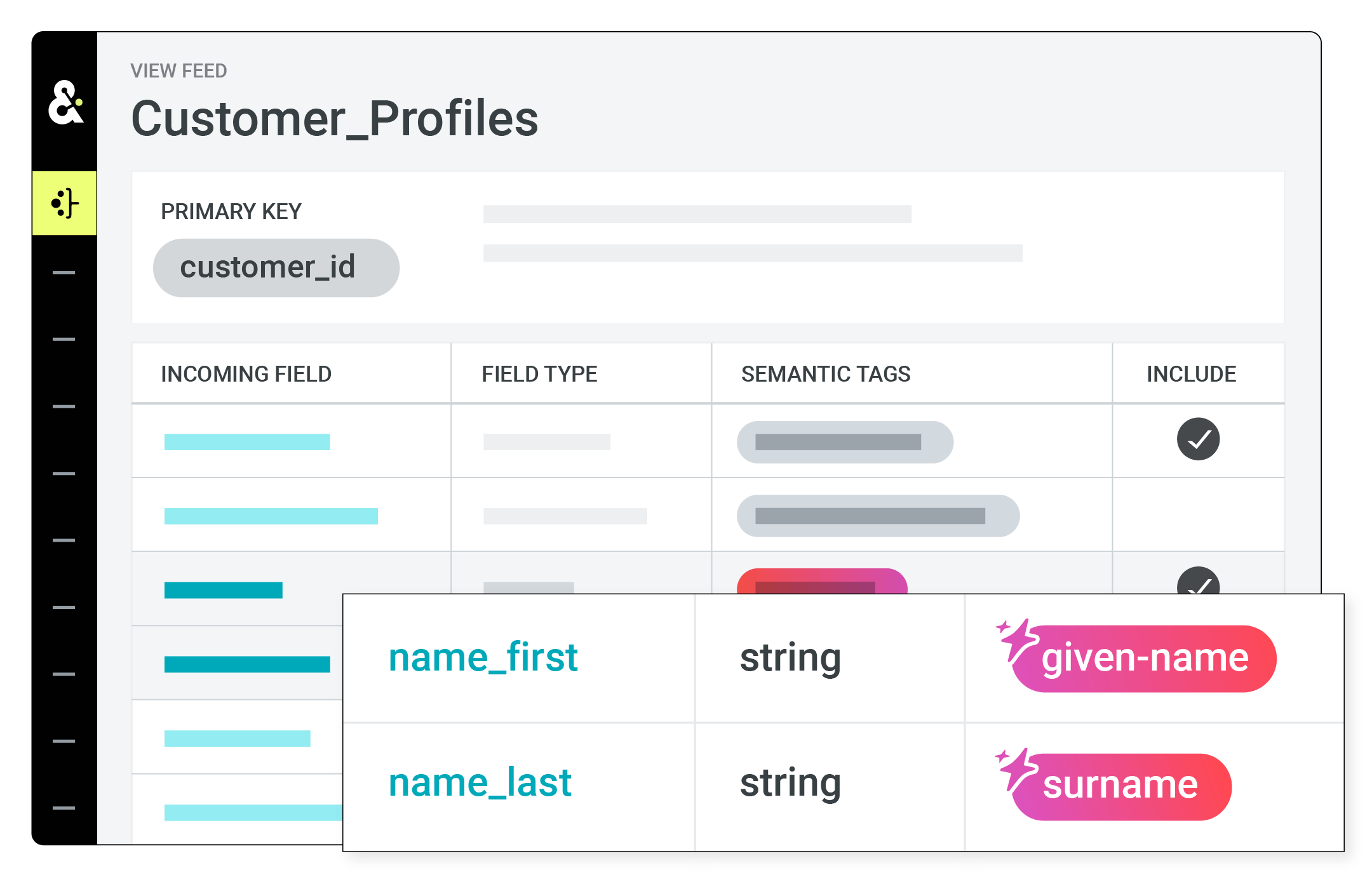Toggle the first row include checkmark
The width and height of the screenshot is (1372, 889).
click(x=1198, y=439)
